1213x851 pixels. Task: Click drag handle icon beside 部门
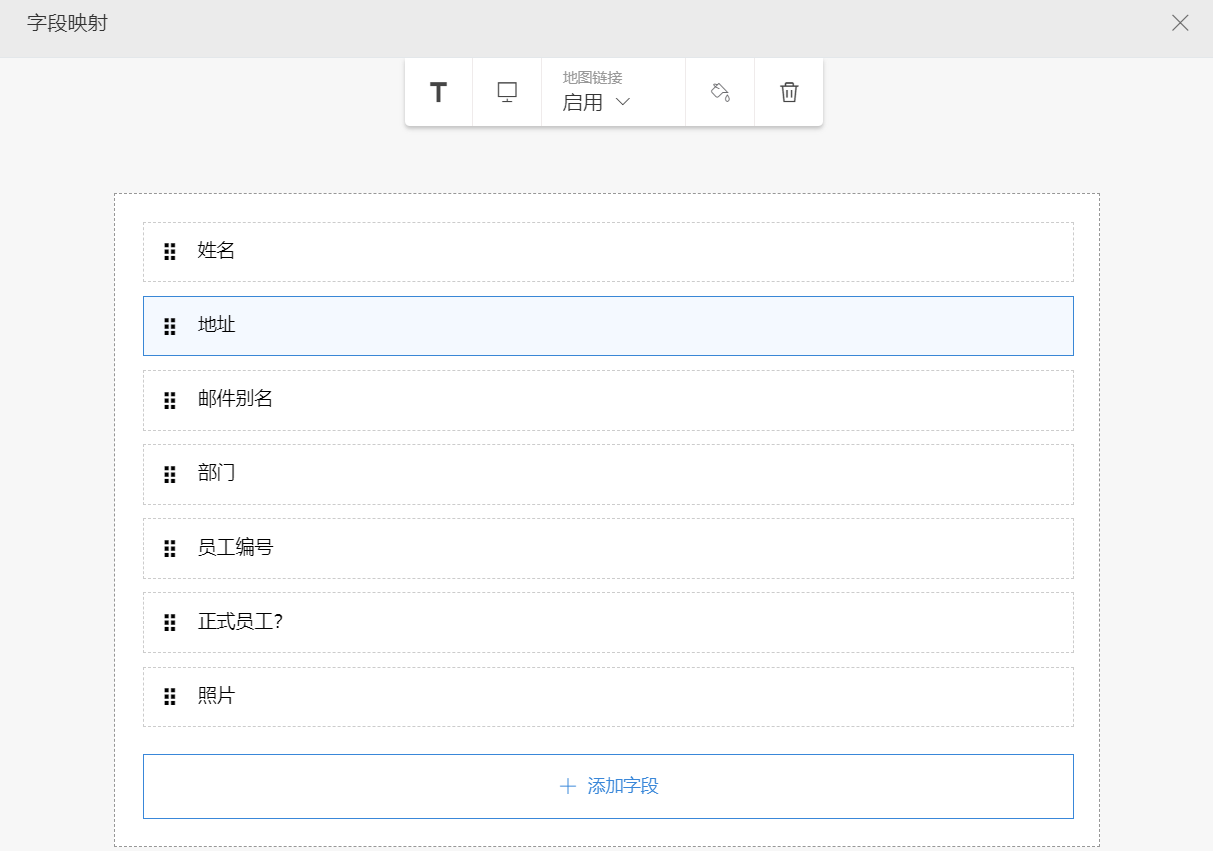coord(170,474)
